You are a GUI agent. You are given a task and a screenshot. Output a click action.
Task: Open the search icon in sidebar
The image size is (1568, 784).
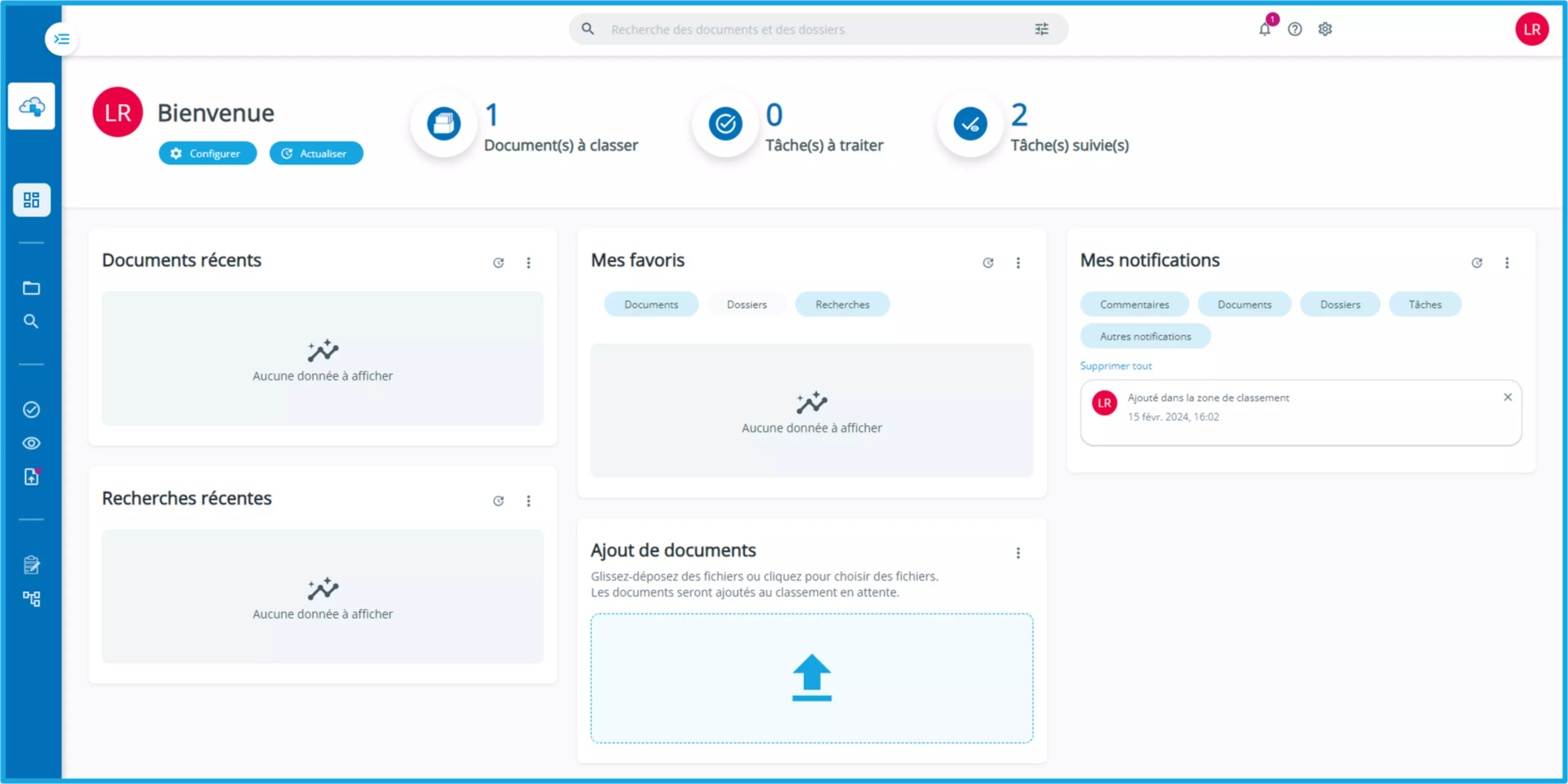click(x=32, y=321)
